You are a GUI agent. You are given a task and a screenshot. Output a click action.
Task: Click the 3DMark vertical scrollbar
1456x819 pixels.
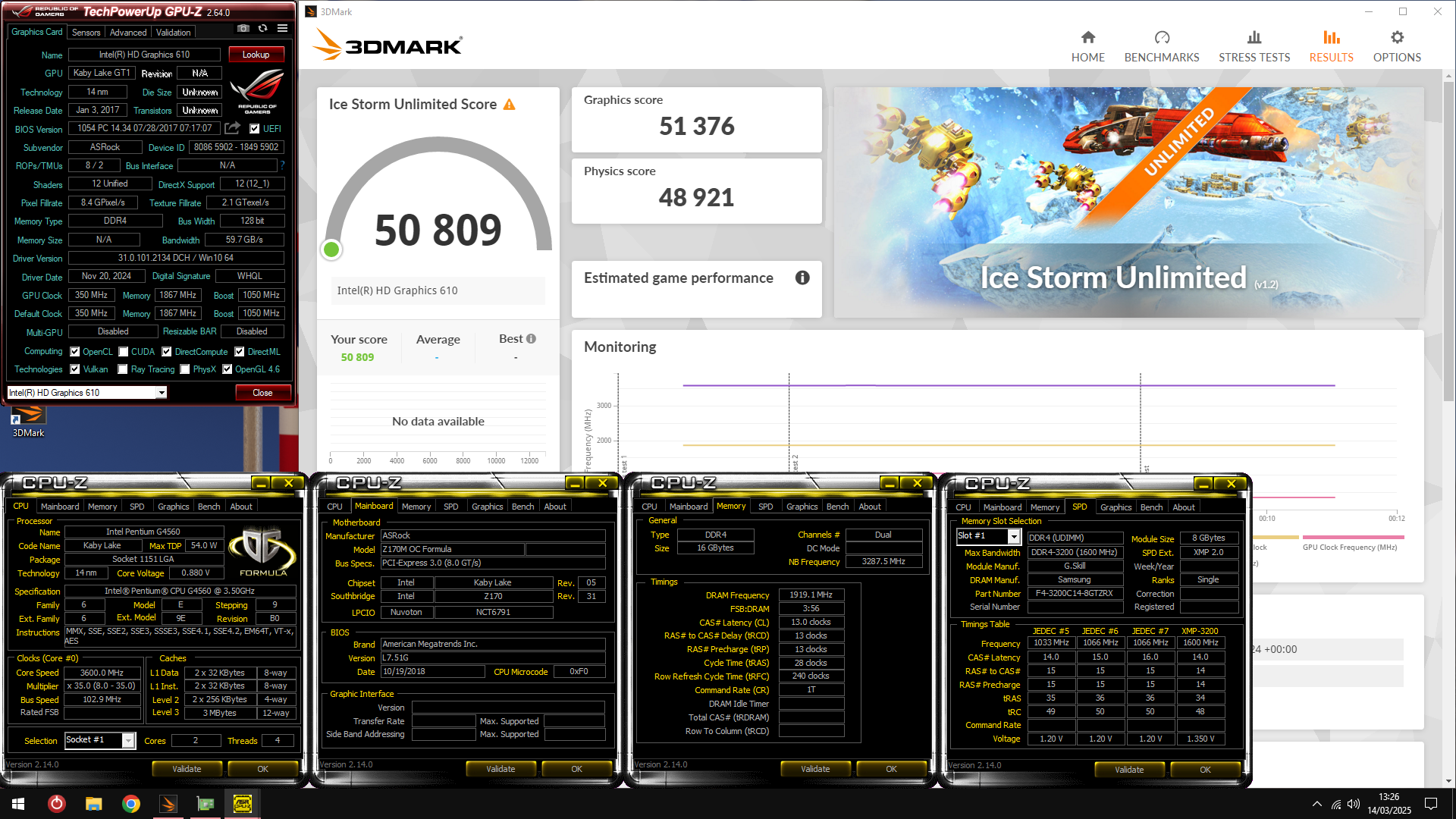click(x=1448, y=243)
